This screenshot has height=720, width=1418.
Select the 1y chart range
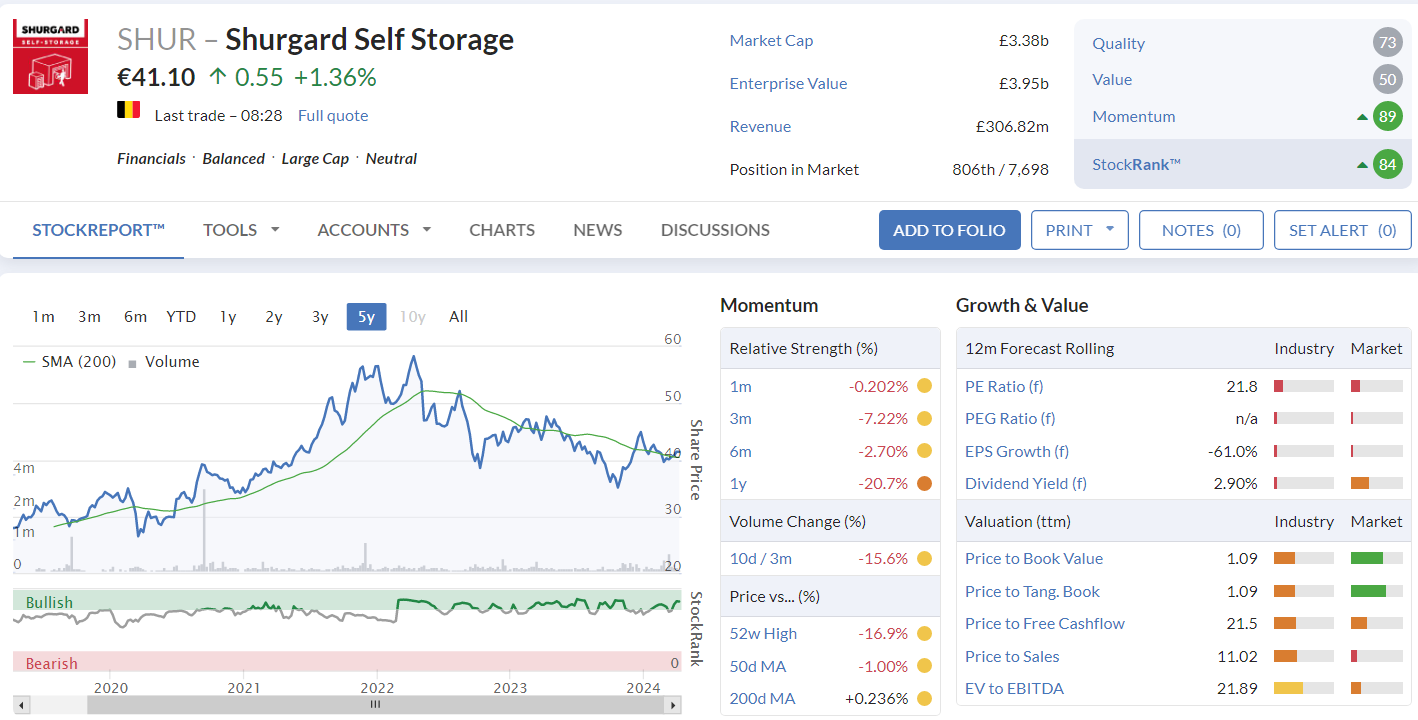(x=228, y=317)
